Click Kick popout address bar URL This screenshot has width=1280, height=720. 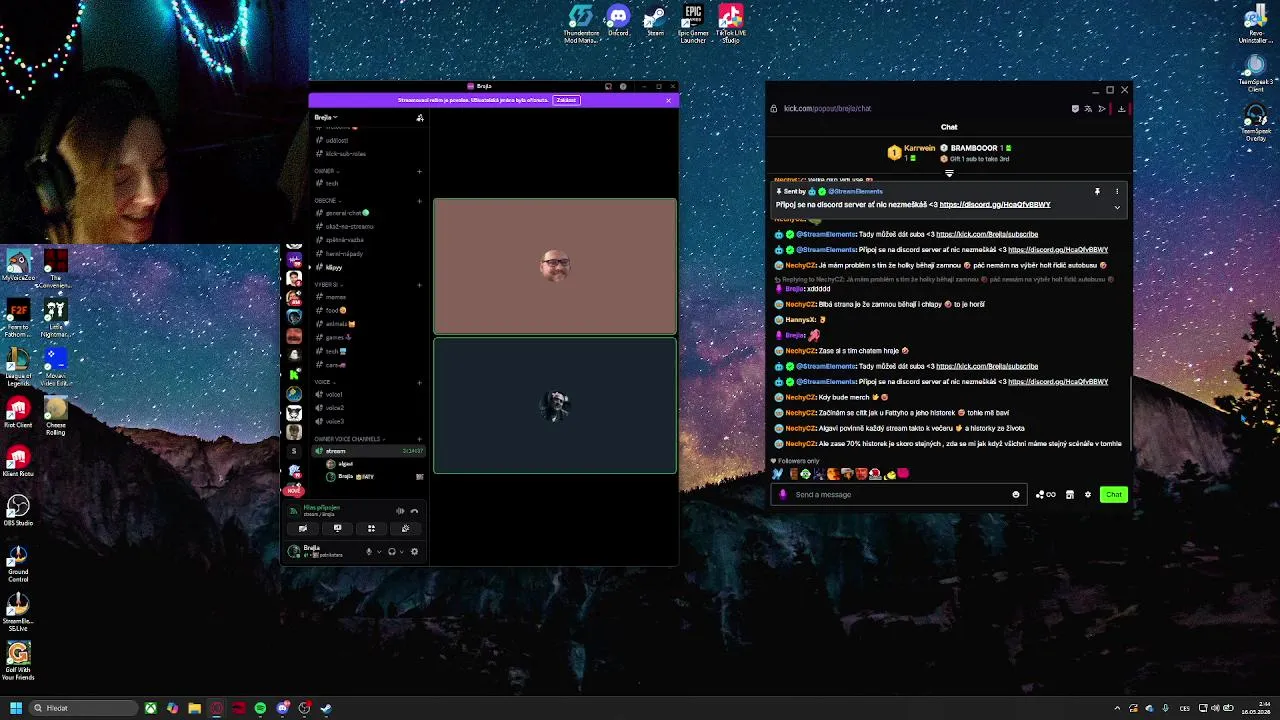pos(827,108)
